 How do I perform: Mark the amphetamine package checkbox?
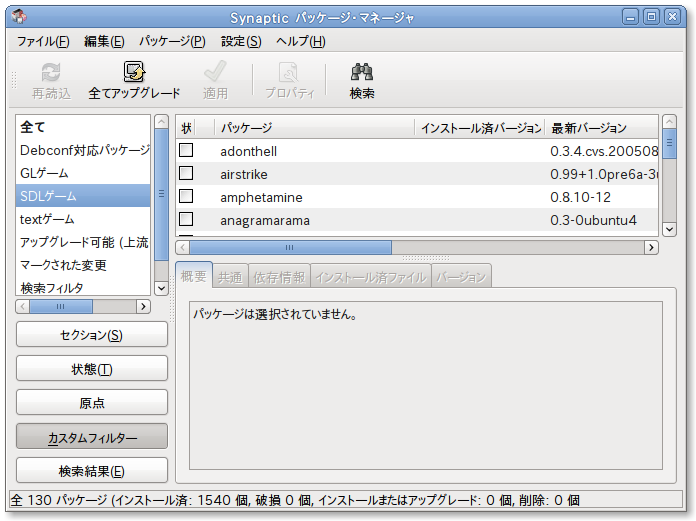point(186,196)
